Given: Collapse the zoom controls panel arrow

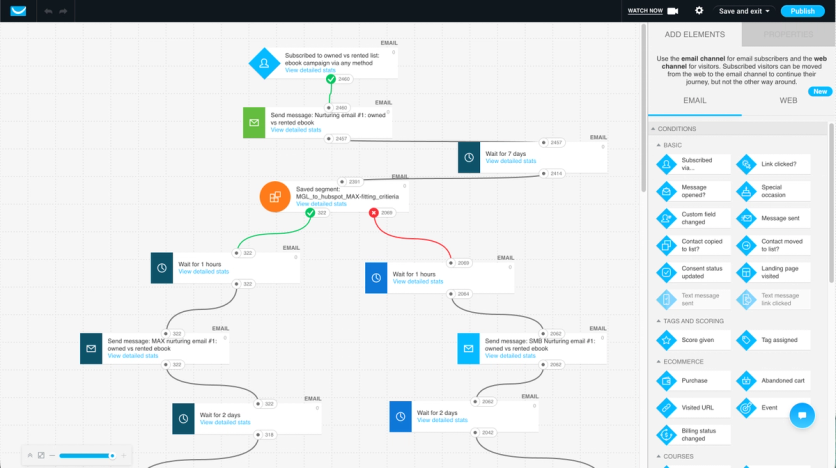Looking at the screenshot, I should 30,455.
